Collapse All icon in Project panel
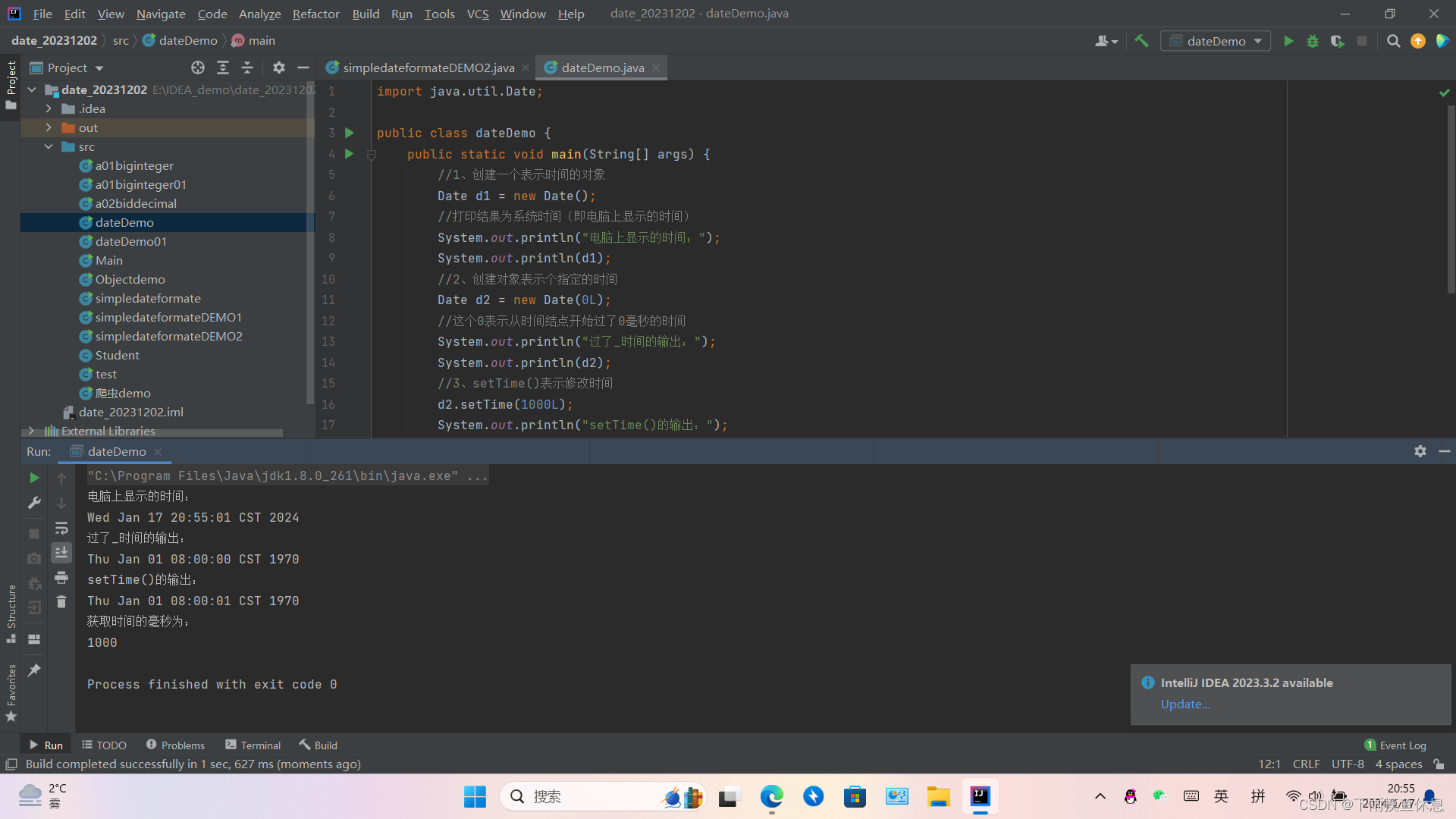Viewport: 1456px width, 819px height. 247,67
